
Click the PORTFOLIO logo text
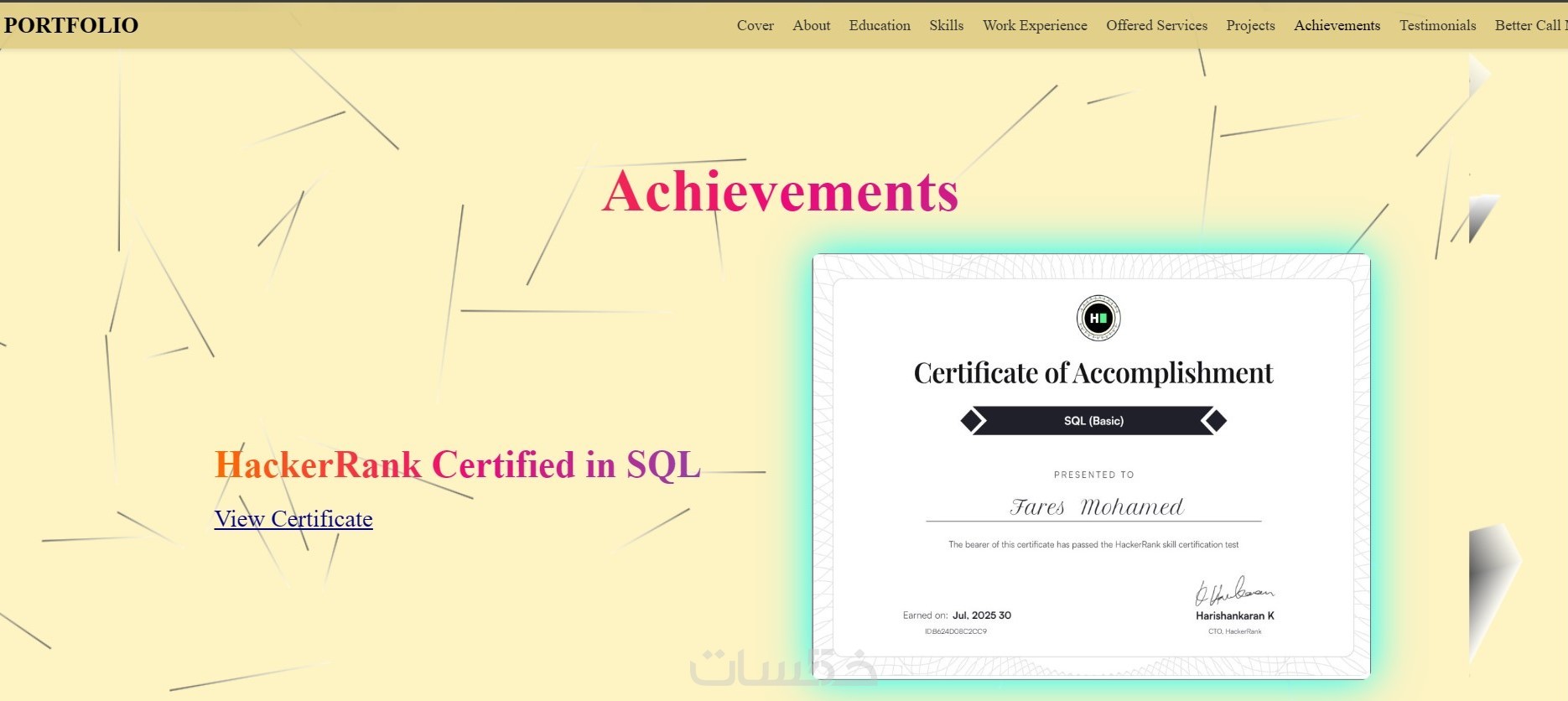coord(71,25)
